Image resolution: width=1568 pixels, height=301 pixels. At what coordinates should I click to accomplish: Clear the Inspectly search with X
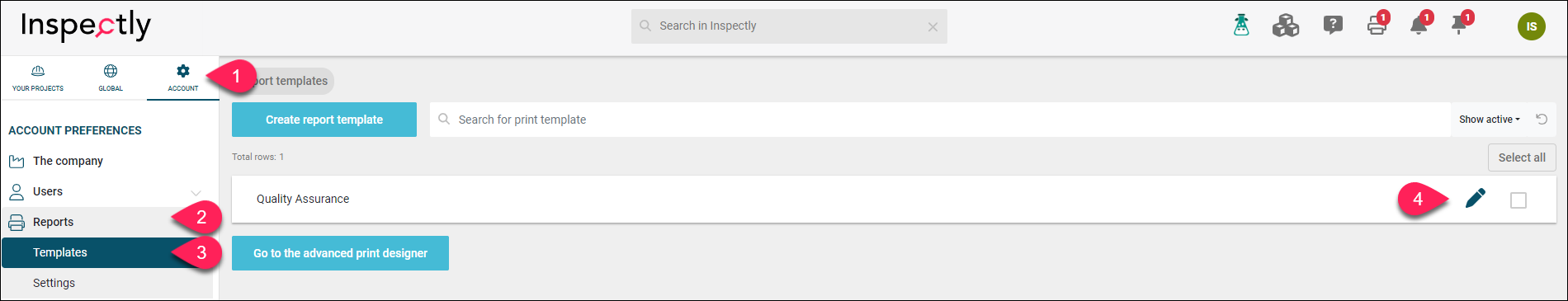[x=933, y=27]
